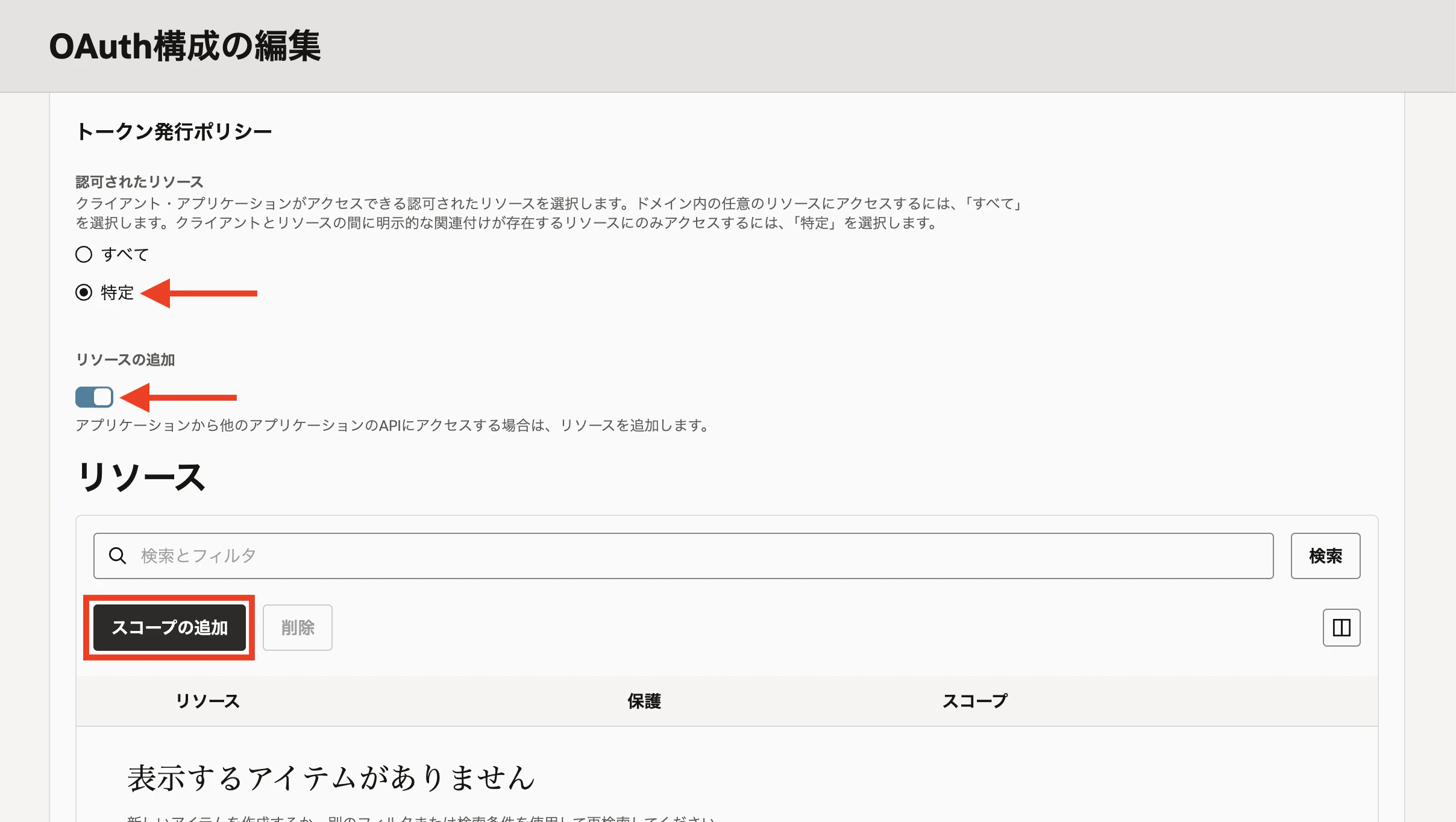Click the トークン発行ポリシー heading
Image resolution: width=1456 pixels, height=822 pixels.
click(174, 131)
